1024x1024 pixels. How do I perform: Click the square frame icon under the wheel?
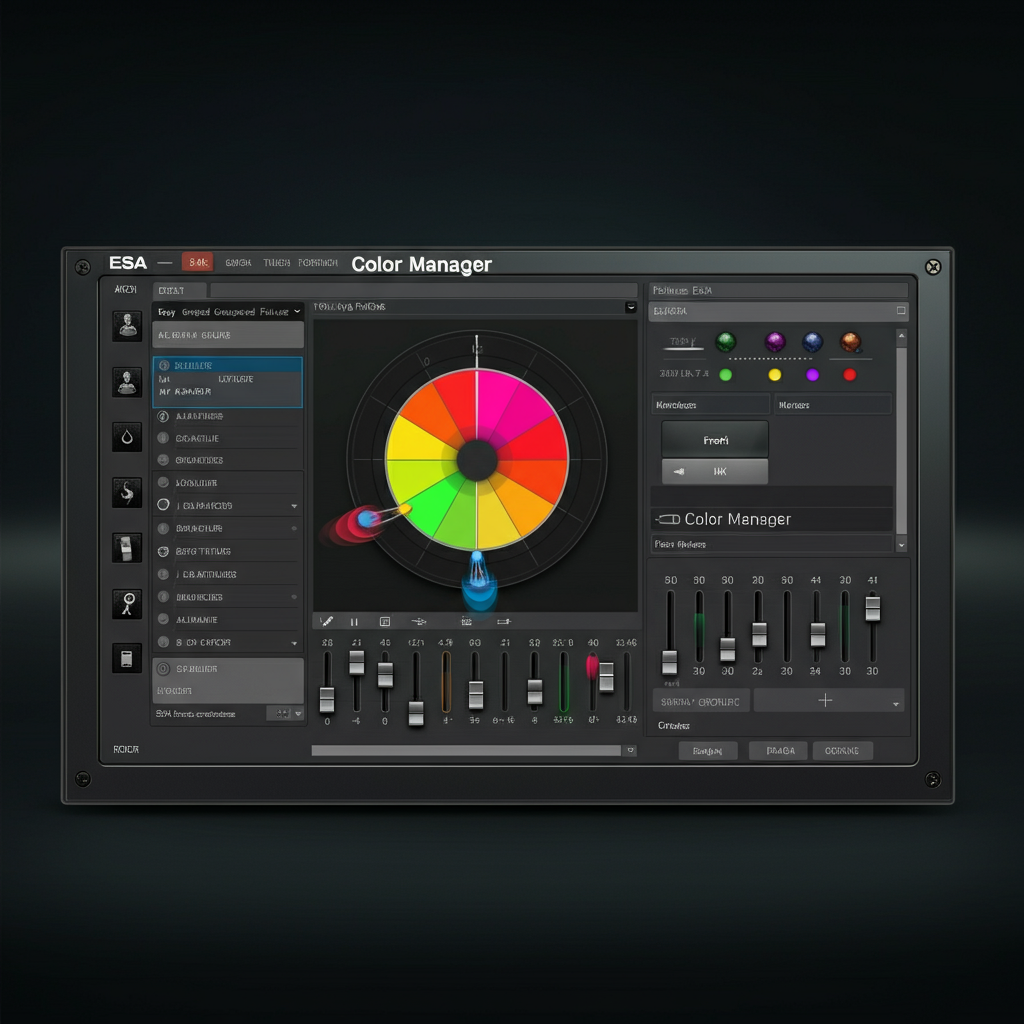(x=385, y=622)
